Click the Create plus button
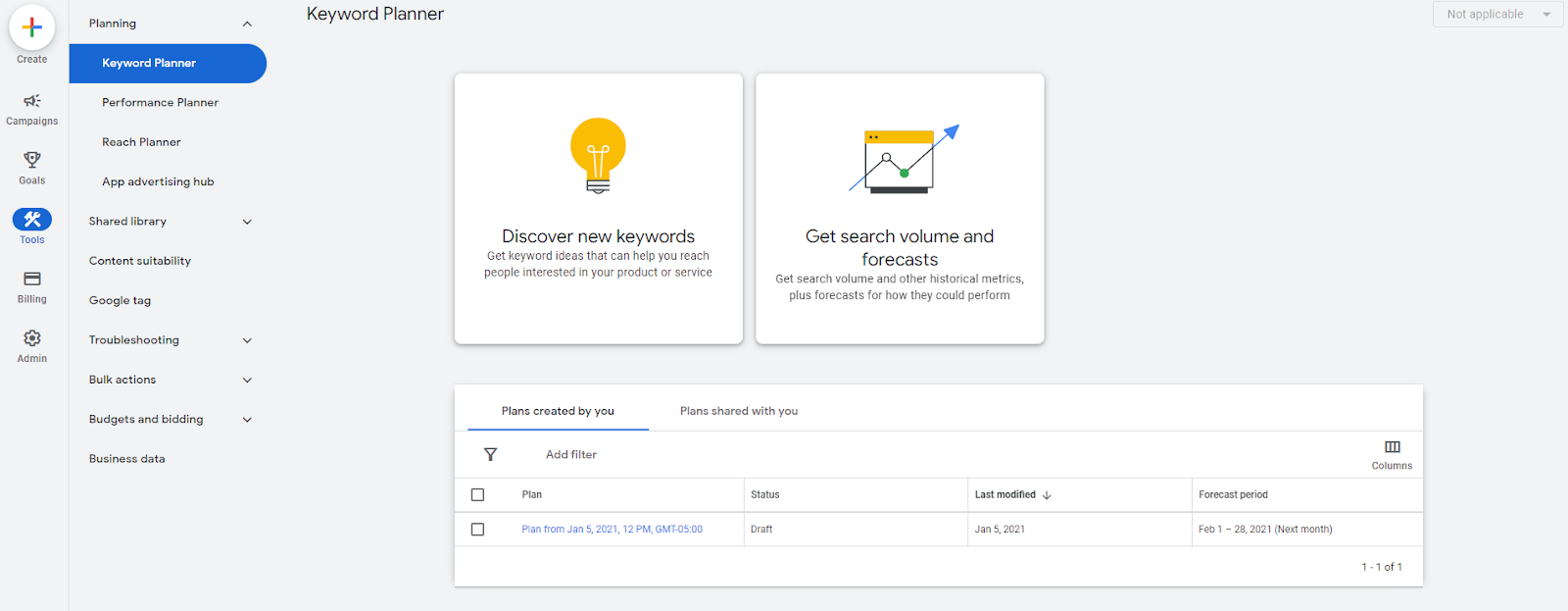 pos(31,27)
